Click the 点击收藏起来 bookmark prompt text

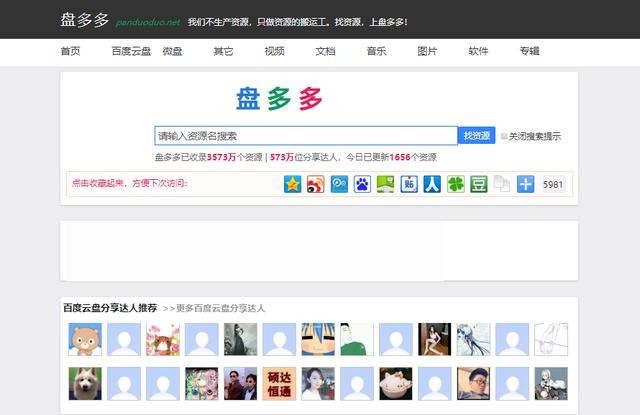[x=129, y=183]
